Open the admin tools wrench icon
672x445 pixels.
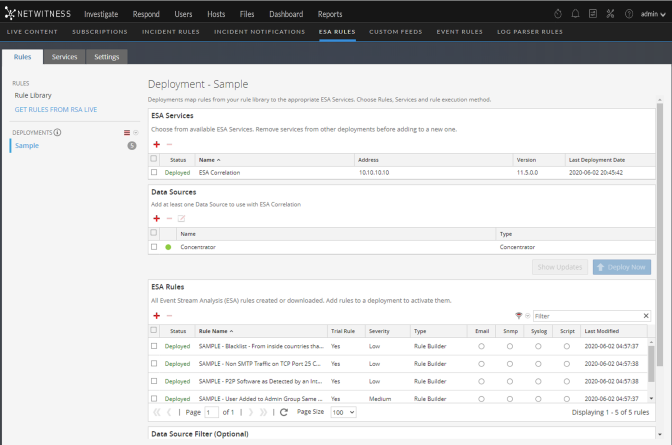(x=610, y=15)
